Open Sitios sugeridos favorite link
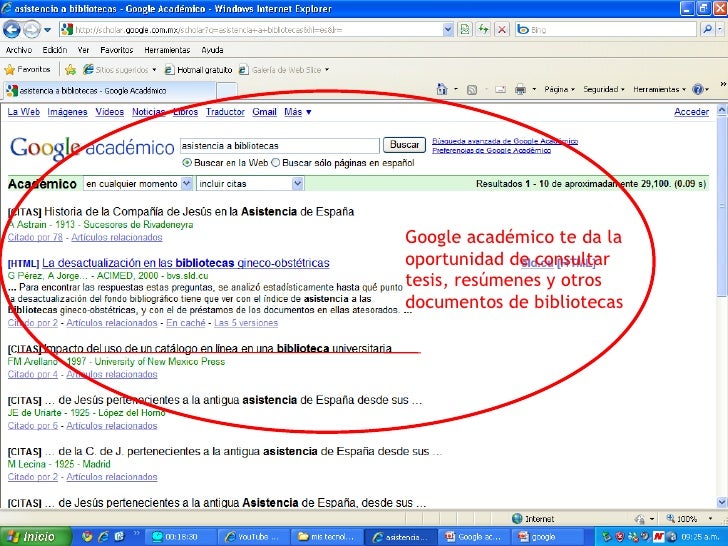The height and width of the screenshot is (546, 728). coord(120,70)
